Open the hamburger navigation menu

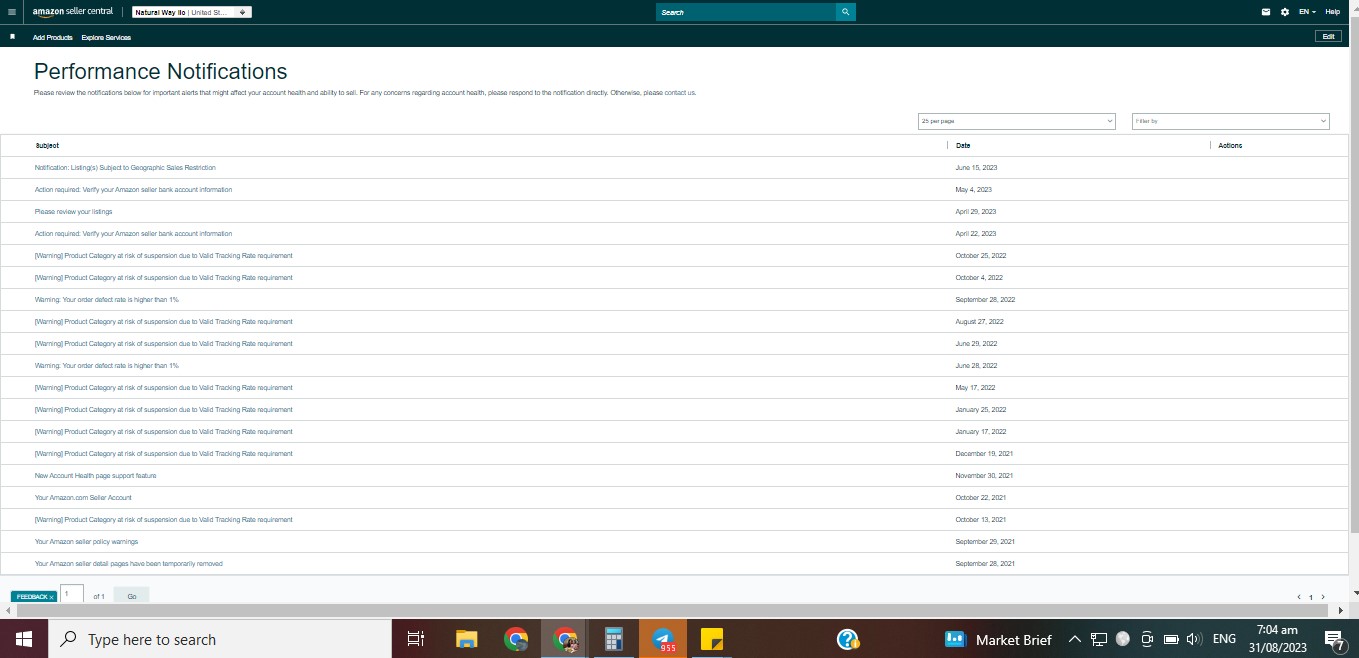point(11,12)
